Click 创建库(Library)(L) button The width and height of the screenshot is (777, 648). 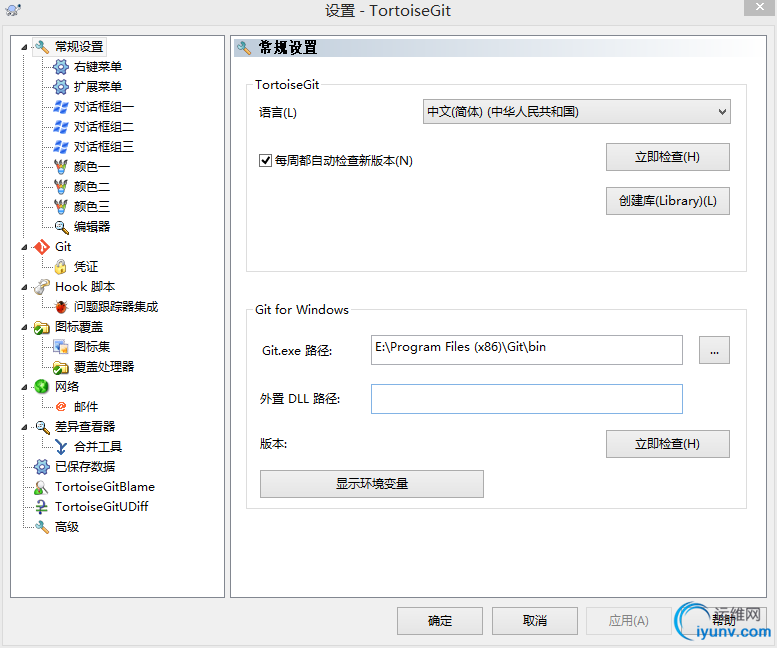tap(667, 201)
